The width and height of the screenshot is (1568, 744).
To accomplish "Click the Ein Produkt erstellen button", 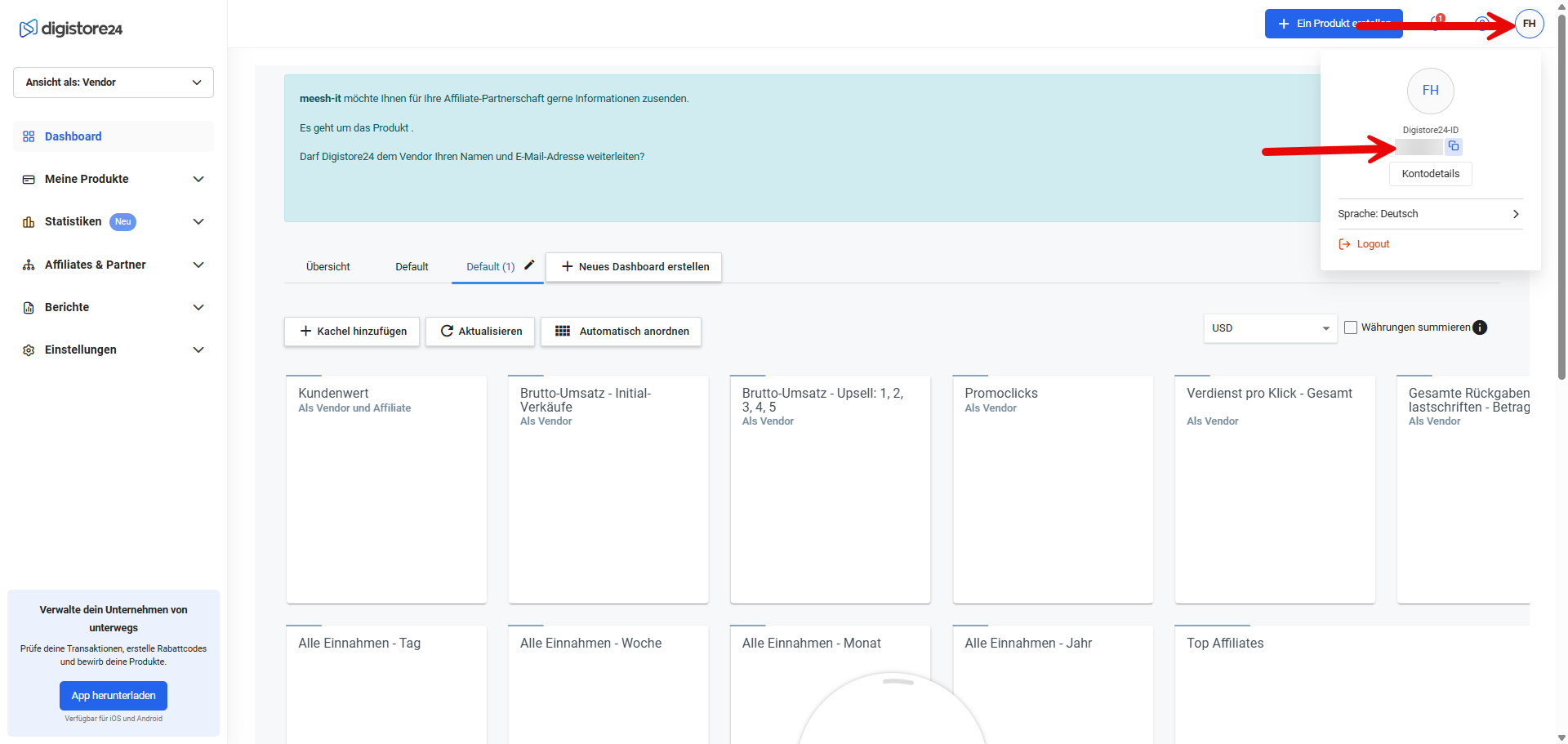I will point(1334,24).
